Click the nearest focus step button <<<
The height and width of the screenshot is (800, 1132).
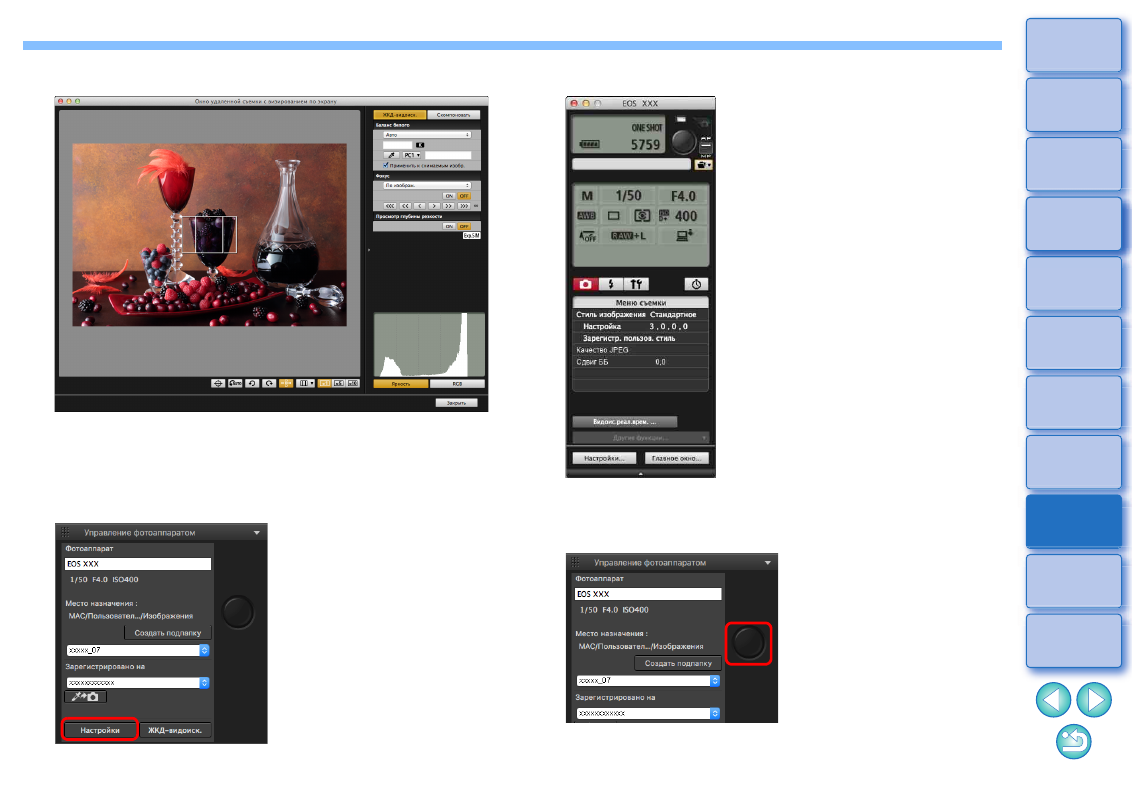tap(391, 206)
